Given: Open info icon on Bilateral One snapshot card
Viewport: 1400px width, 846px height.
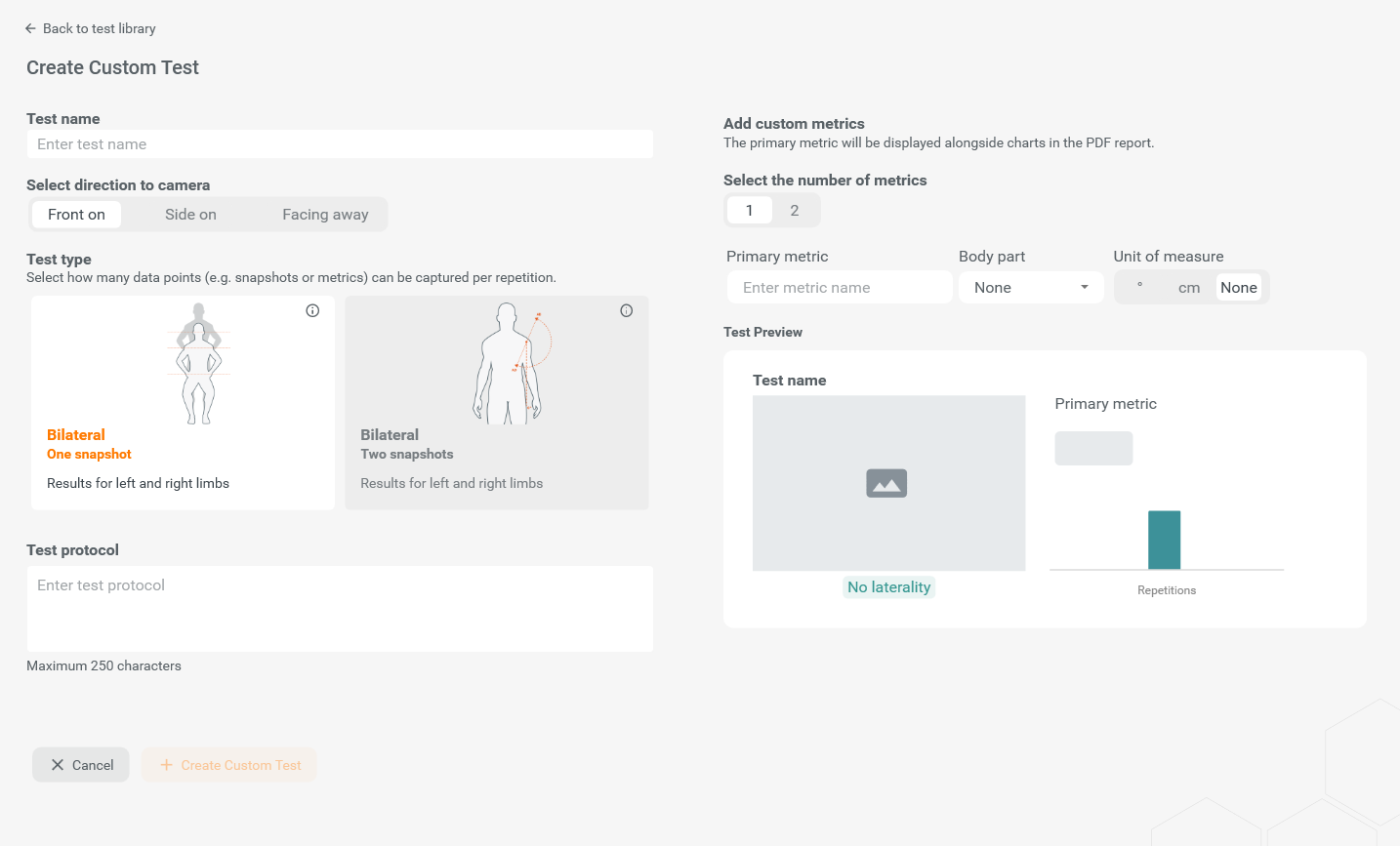Looking at the screenshot, I should click(x=312, y=310).
